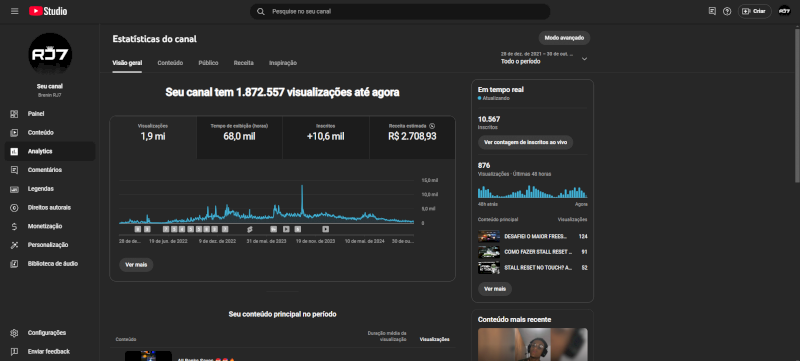This screenshot has width=800, height=361.
Task: Switch to the Conteúdo analytics tab
Action: pyautogui.click(x=170, y=63)
